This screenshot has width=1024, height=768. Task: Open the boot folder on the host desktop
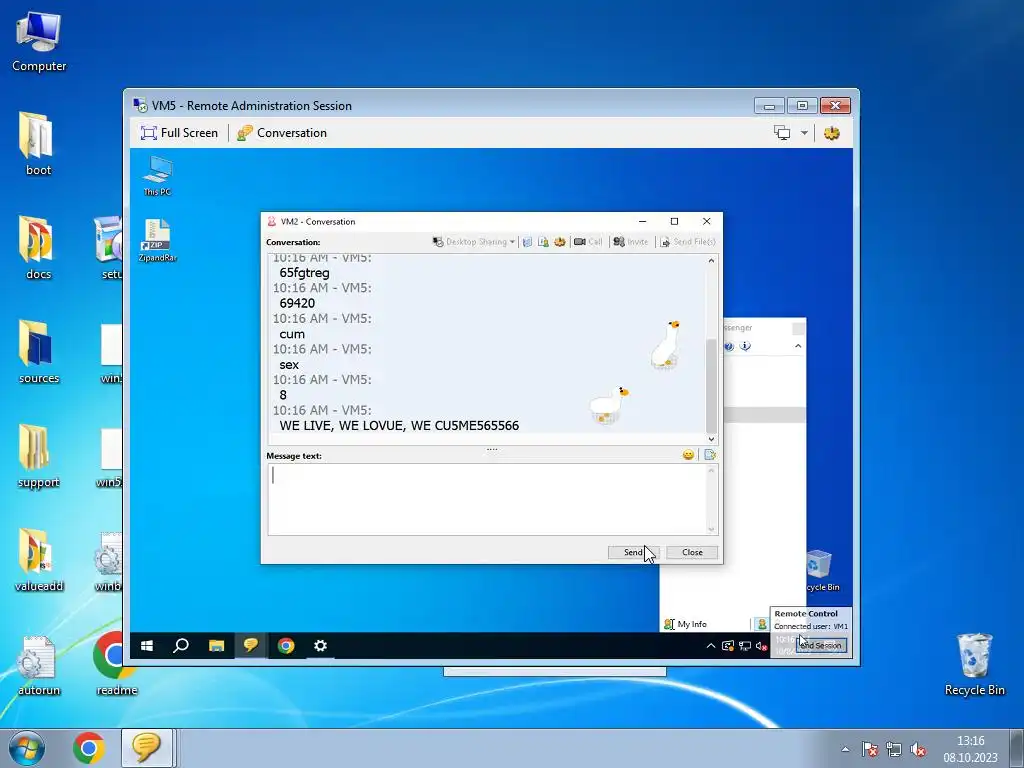(x=38, y=144)
